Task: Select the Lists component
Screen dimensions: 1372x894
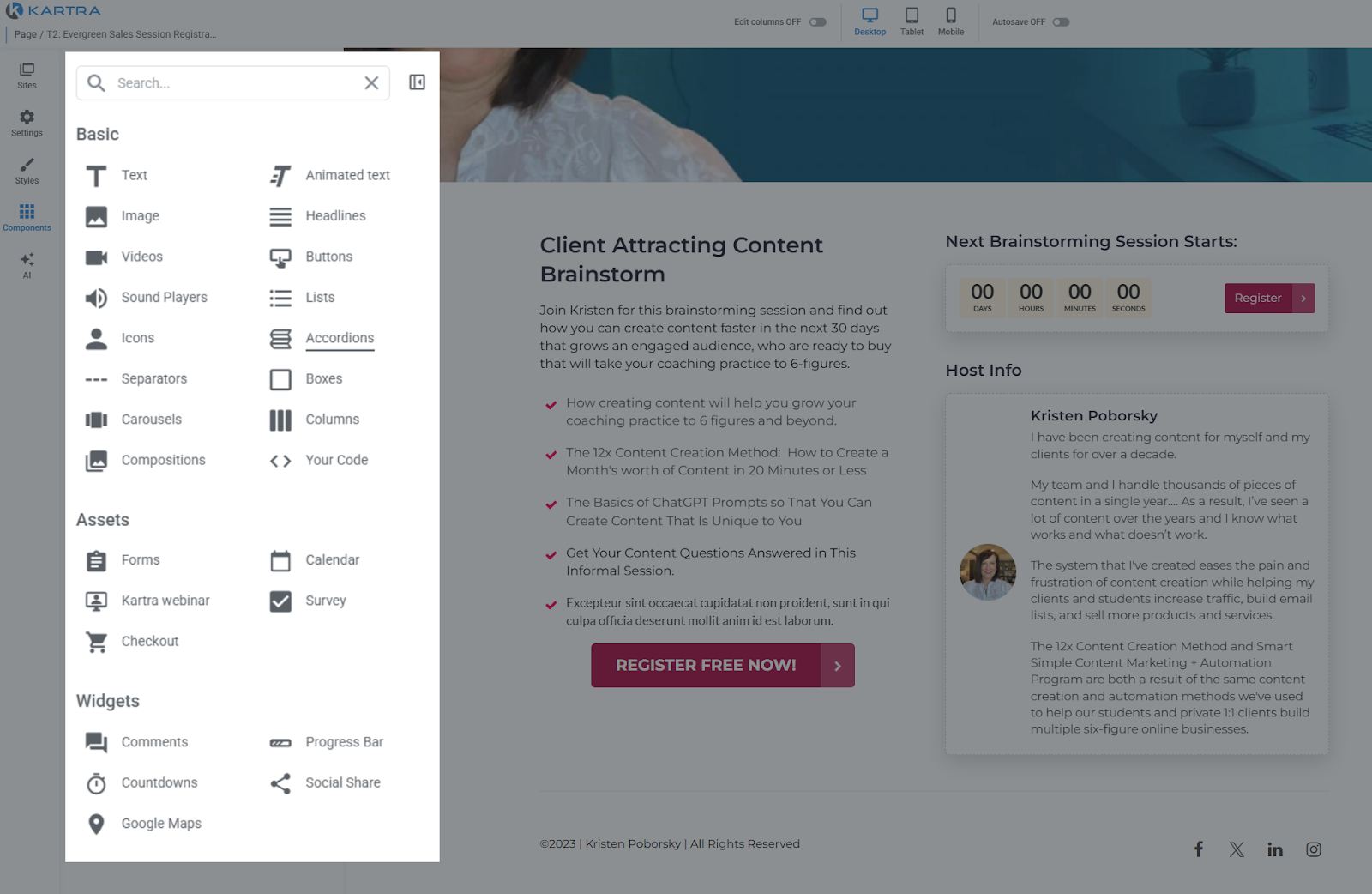Action: point(302,298)
